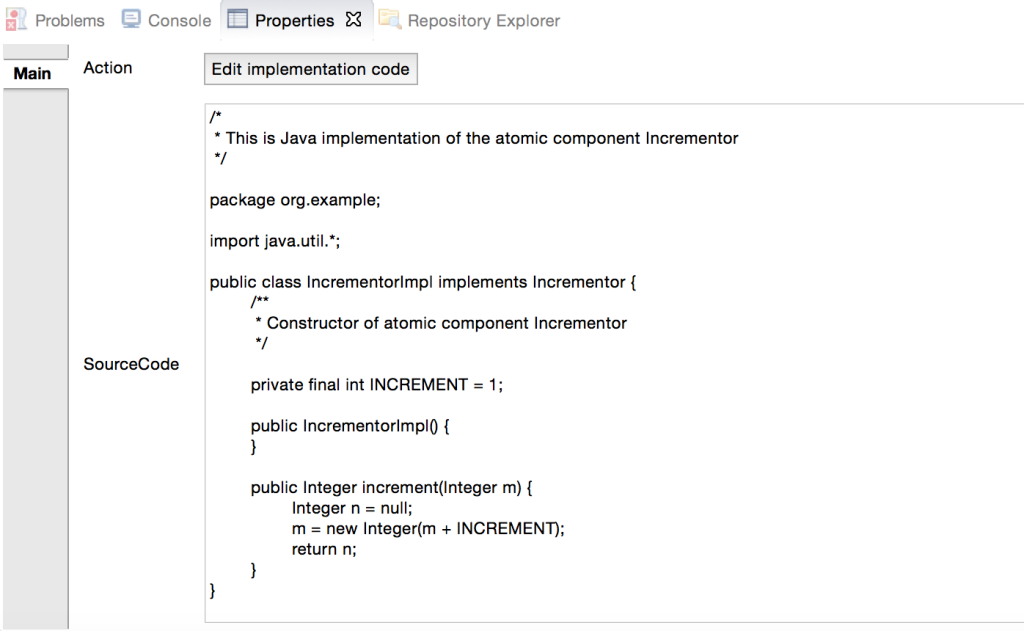Click the return n statement
The image size is (1024, 631).
pos(324,549)
